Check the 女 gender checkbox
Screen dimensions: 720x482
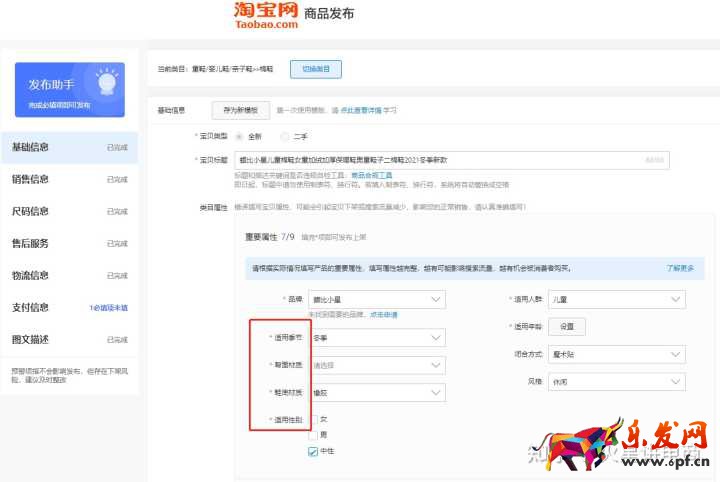314,419
